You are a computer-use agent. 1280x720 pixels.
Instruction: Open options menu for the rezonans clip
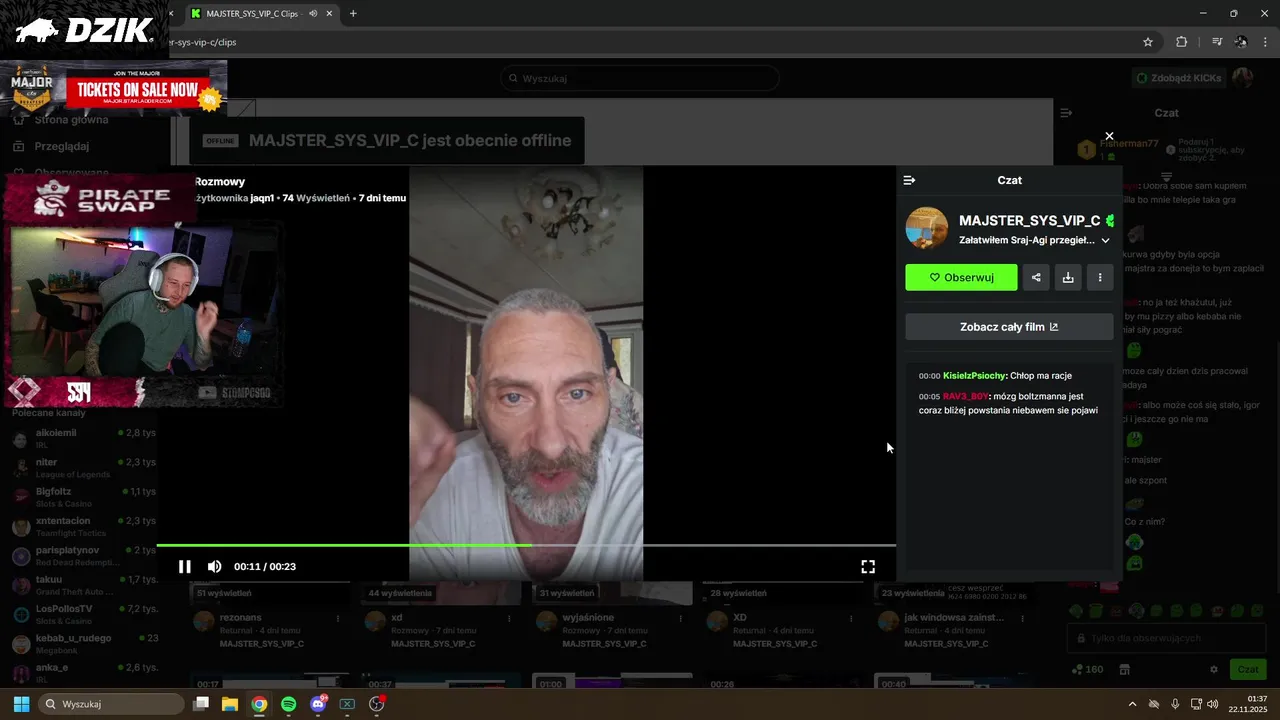pos(338,619)
